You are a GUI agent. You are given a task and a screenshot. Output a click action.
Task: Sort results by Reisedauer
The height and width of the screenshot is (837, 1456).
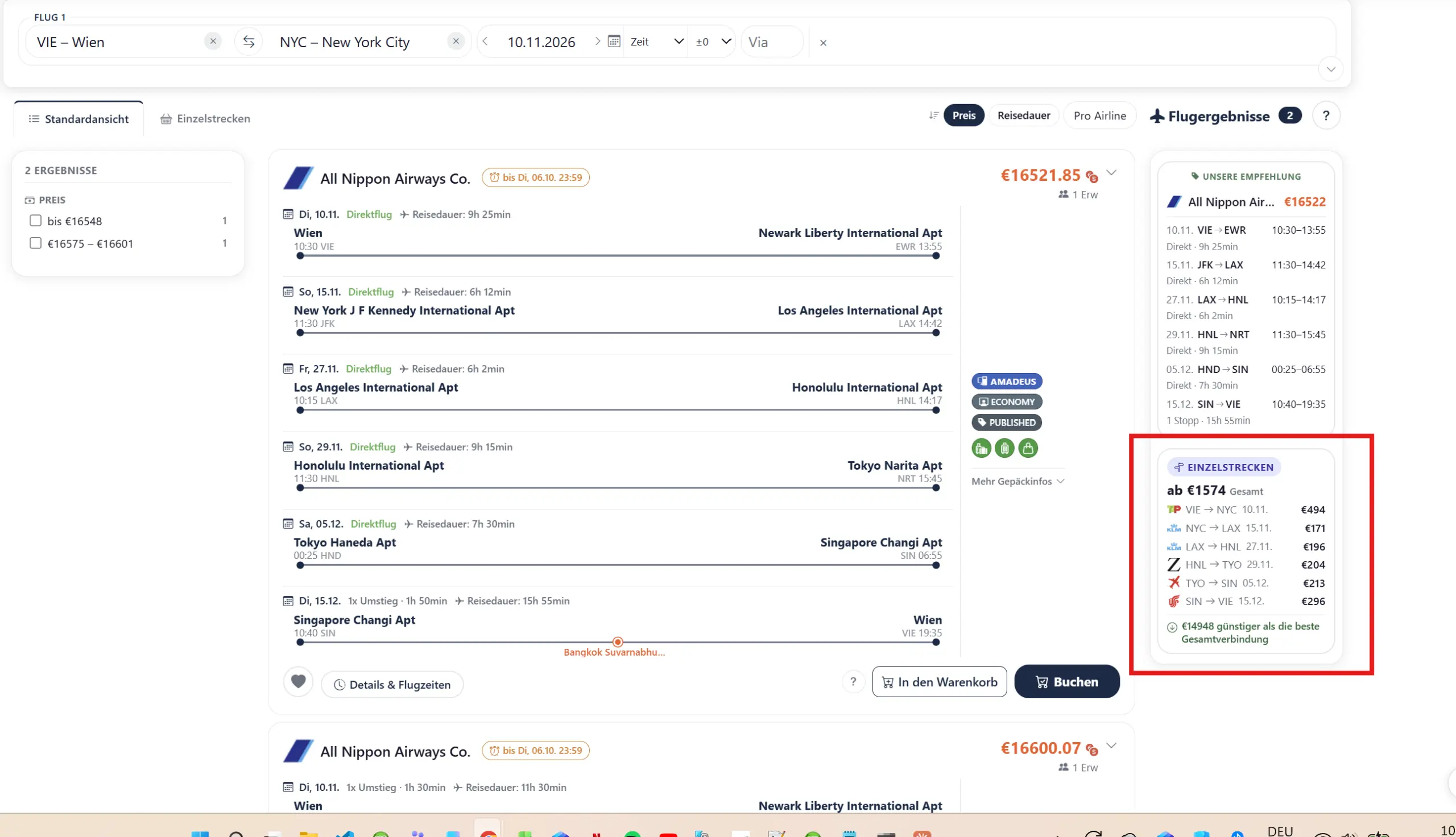1023,115
